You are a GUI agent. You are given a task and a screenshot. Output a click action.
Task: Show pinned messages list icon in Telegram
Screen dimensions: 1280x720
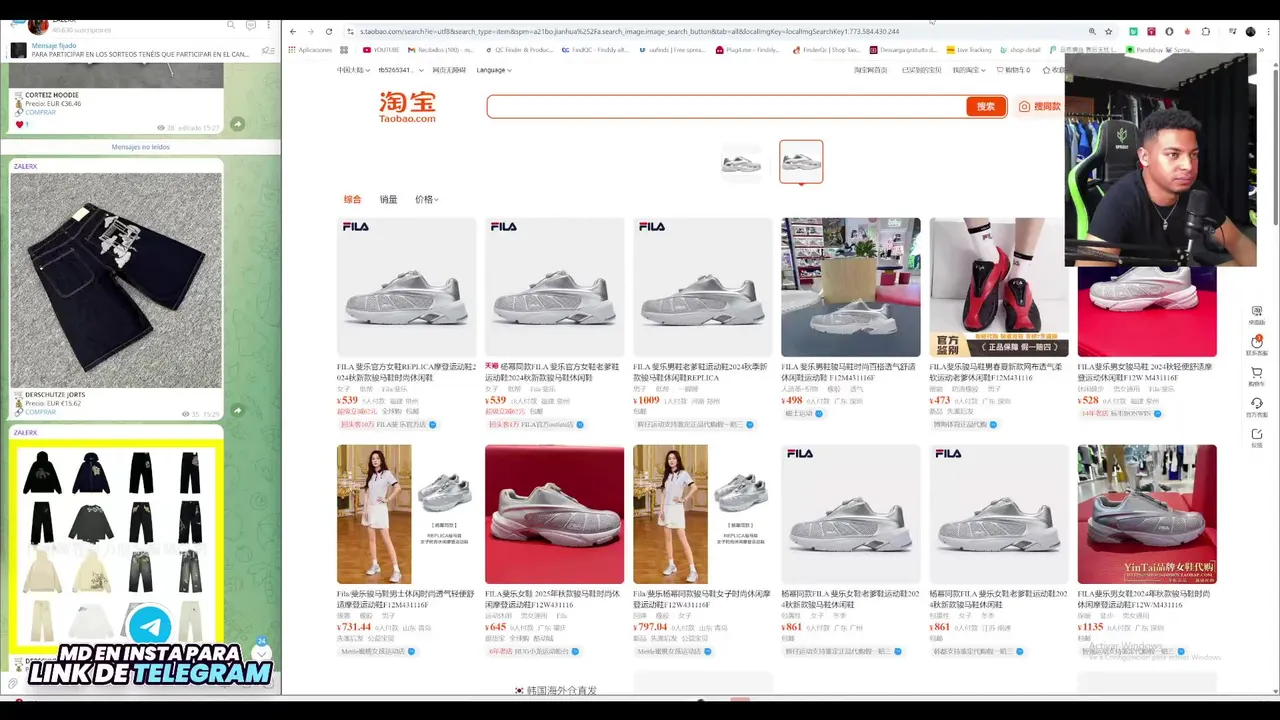tap(267, 50)
